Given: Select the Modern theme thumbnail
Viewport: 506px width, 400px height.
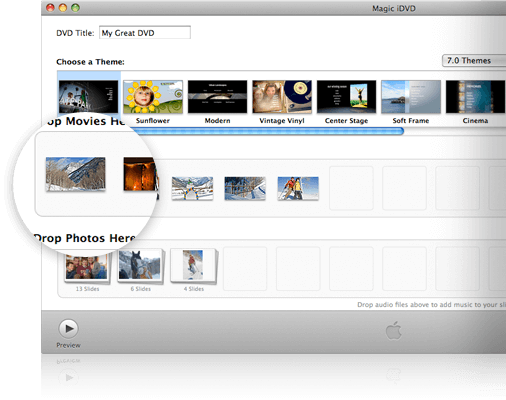Looking at the screenshot, I should (x=217, y=97).
